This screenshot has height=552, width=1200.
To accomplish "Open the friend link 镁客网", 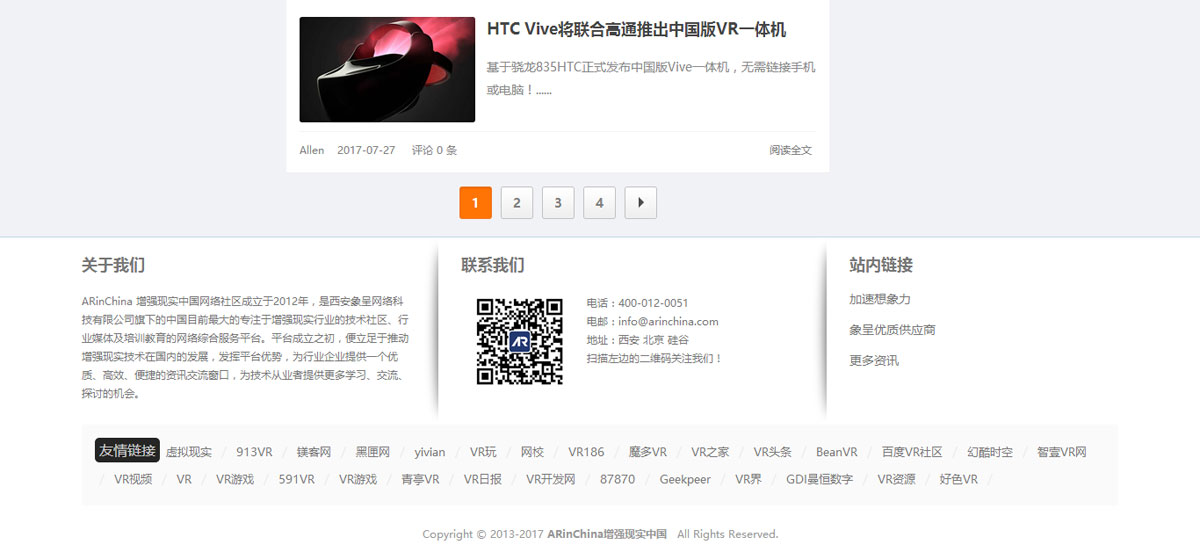I will click(x=314, y=452).
